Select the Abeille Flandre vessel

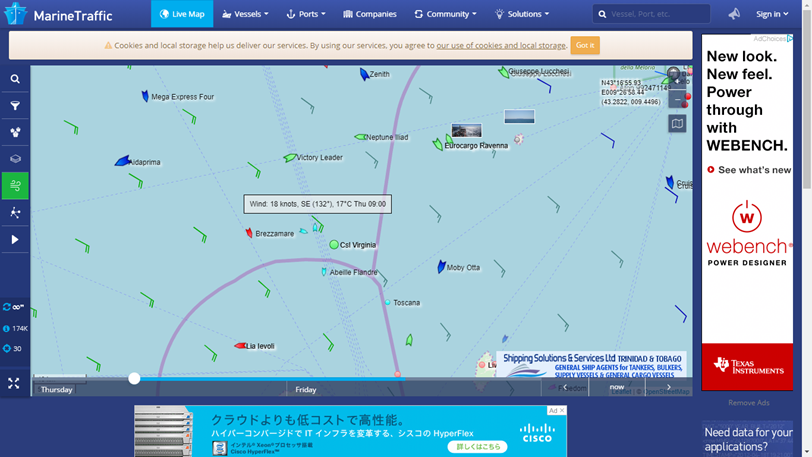(x=324, y=272)
